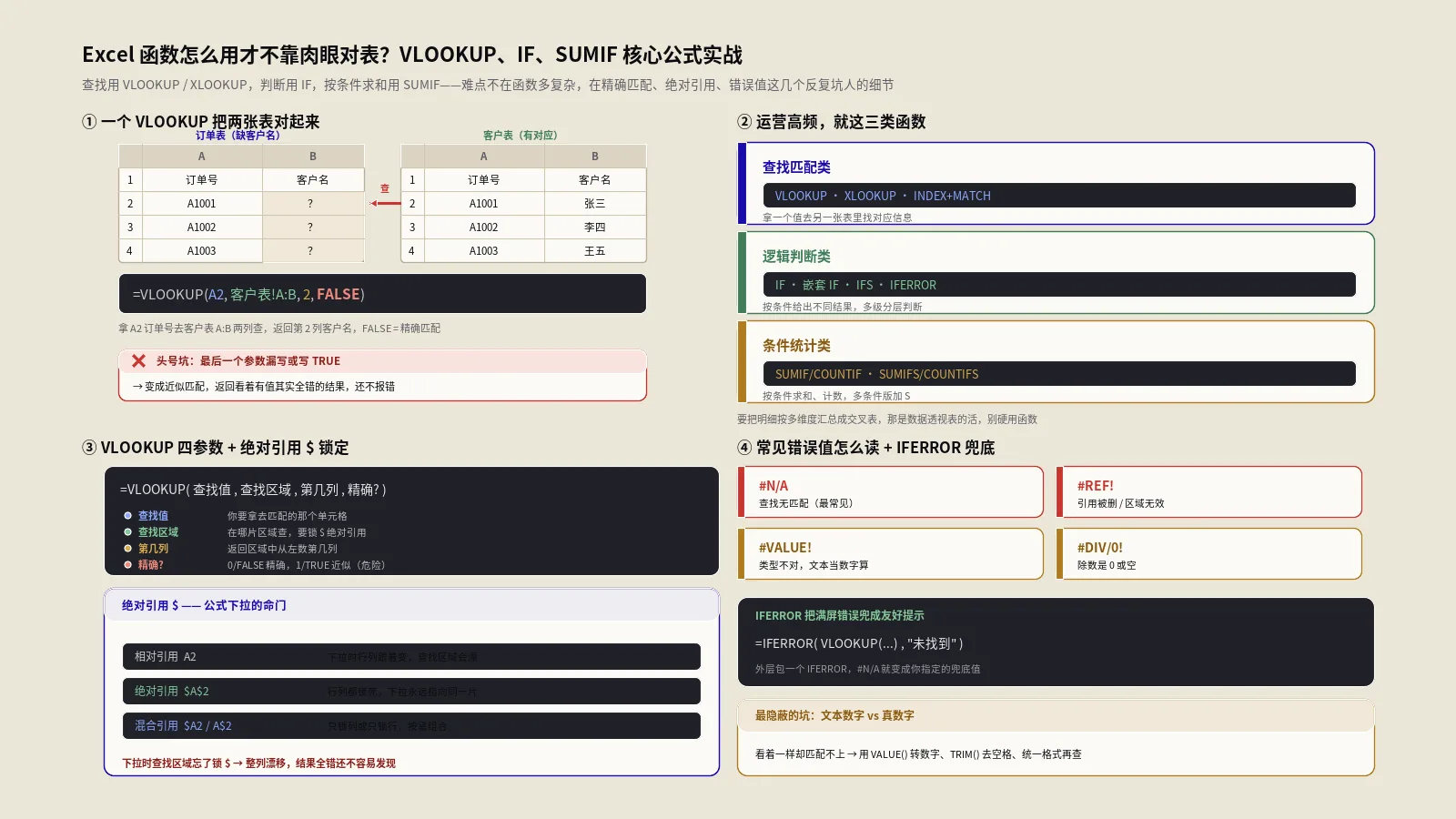Click the 绝对引用 $A$2 row

click(x=411, y=692)
